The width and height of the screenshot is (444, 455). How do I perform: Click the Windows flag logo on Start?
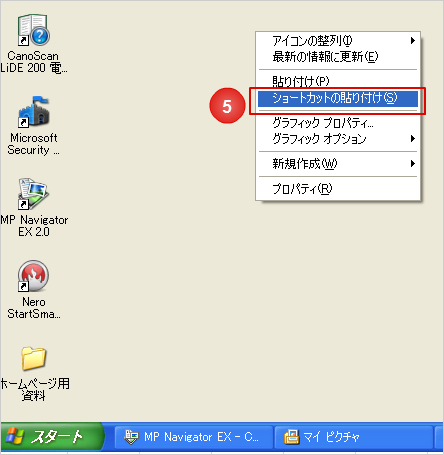(15, 436)
